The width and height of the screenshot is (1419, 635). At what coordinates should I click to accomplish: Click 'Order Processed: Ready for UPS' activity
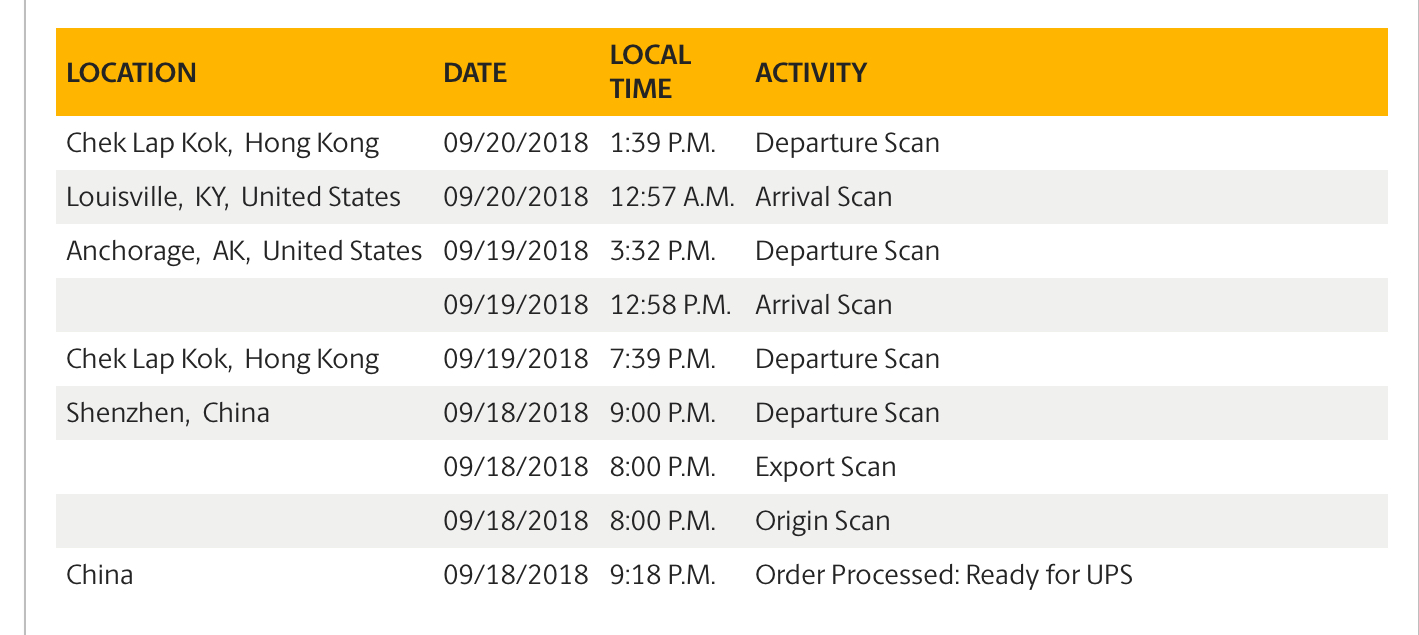click(943, 575)
